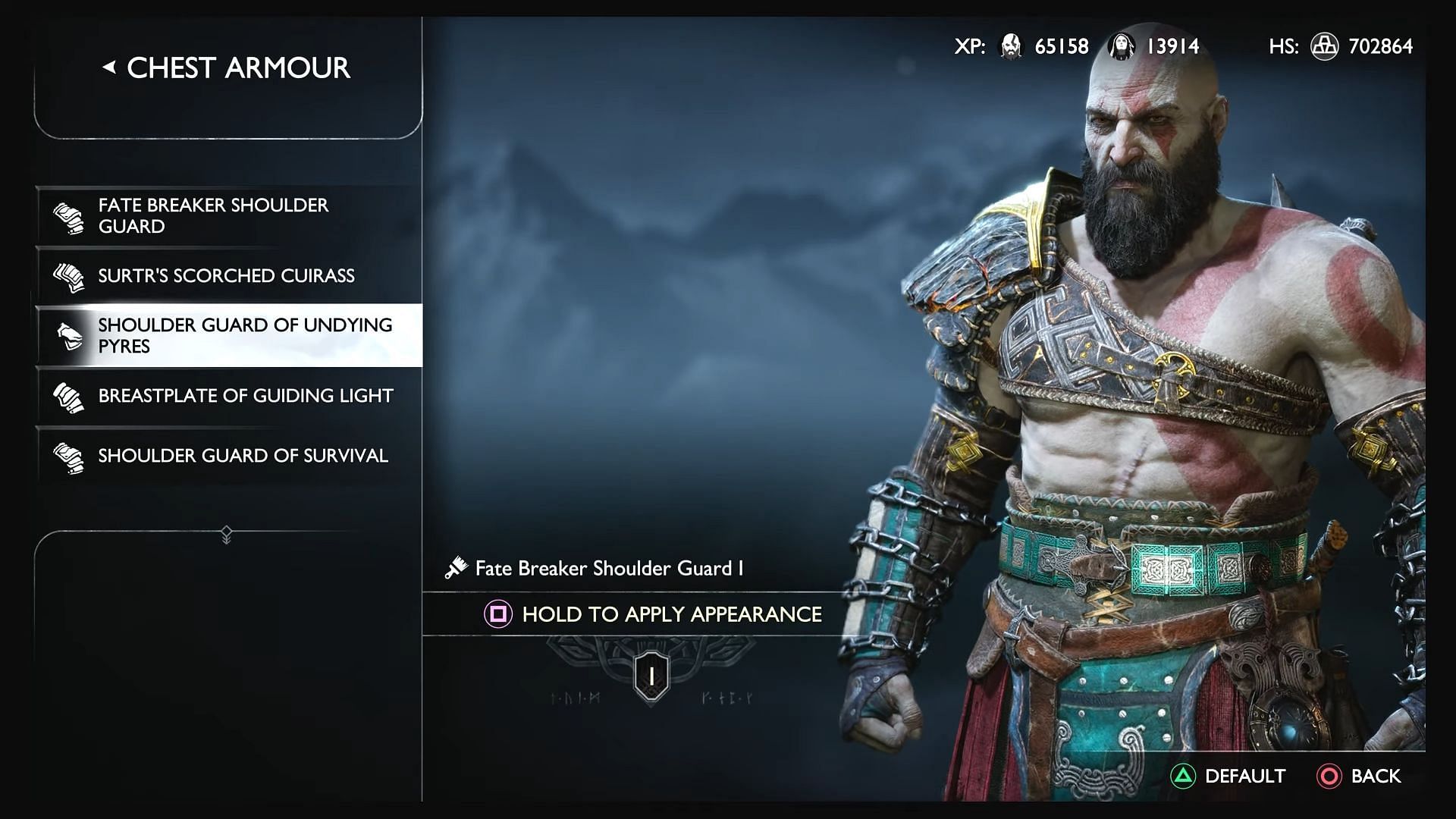Click the Chest Armour menu header
Viewport: 1456px width, 819px height.
point(225,67)
